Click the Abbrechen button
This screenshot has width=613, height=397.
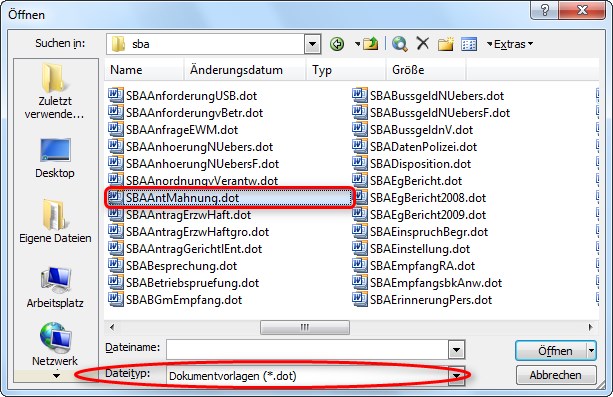pos(556,375)
